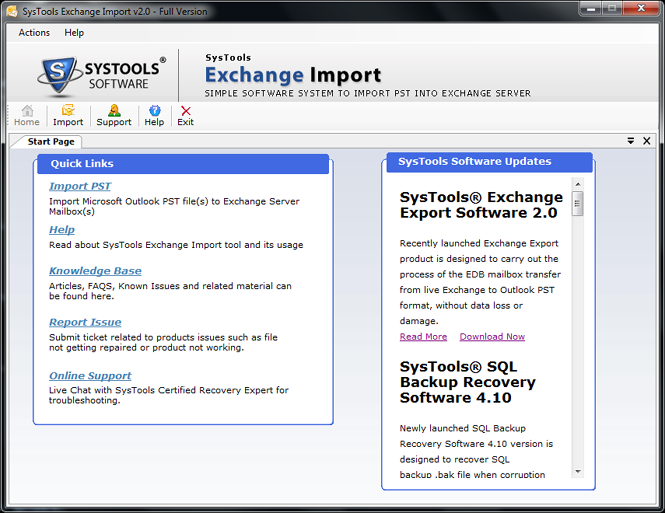
Task: Open the Knowledge Base link
Action: (x=95, y=271)
